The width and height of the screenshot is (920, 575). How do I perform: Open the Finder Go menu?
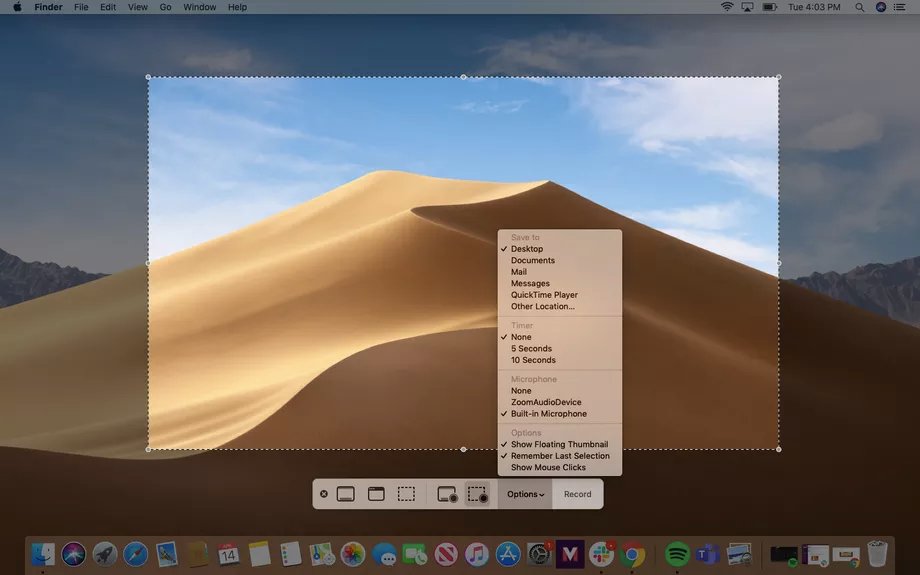tap(165, 7)
